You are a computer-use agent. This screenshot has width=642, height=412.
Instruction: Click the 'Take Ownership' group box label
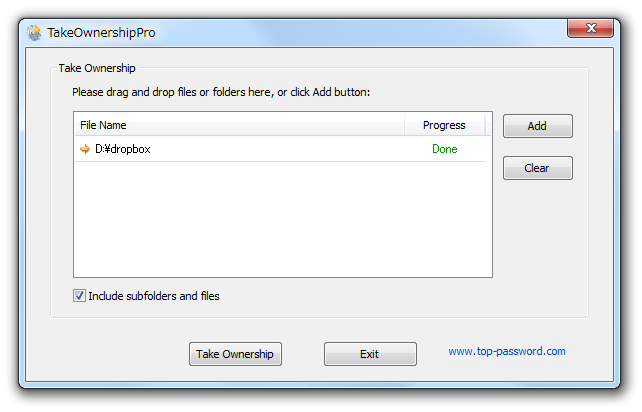[x=97, y=68]
